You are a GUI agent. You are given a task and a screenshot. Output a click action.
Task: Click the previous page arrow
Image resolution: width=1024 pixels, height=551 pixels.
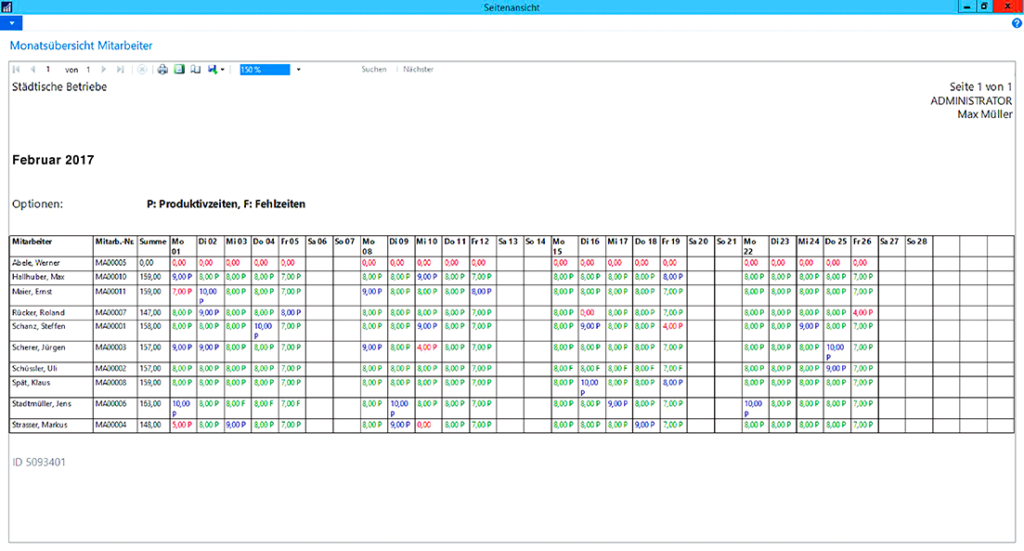pyautogui.click(x=32, y=70)
